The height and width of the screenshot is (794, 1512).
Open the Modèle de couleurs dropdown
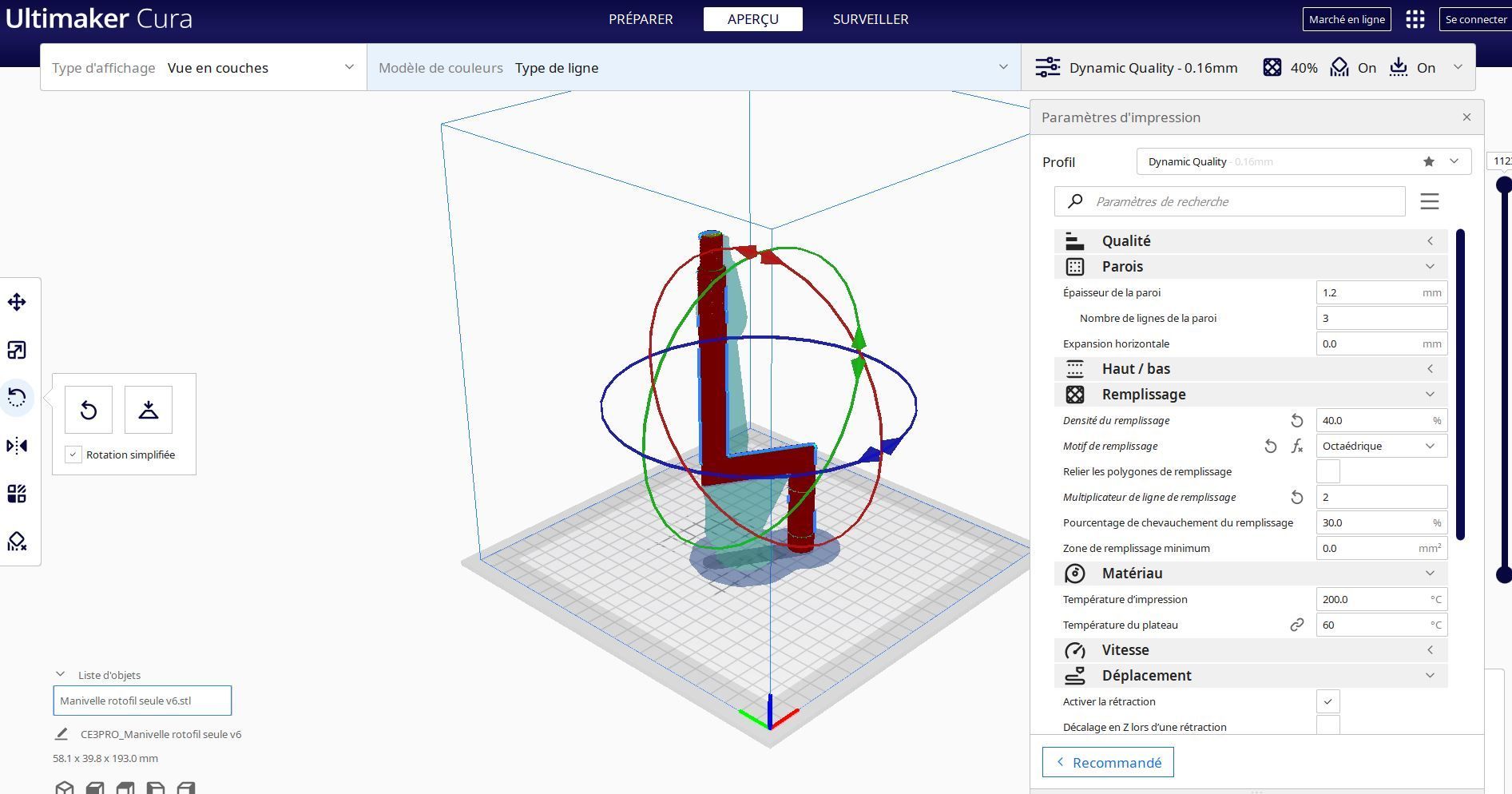coord(694,68)
